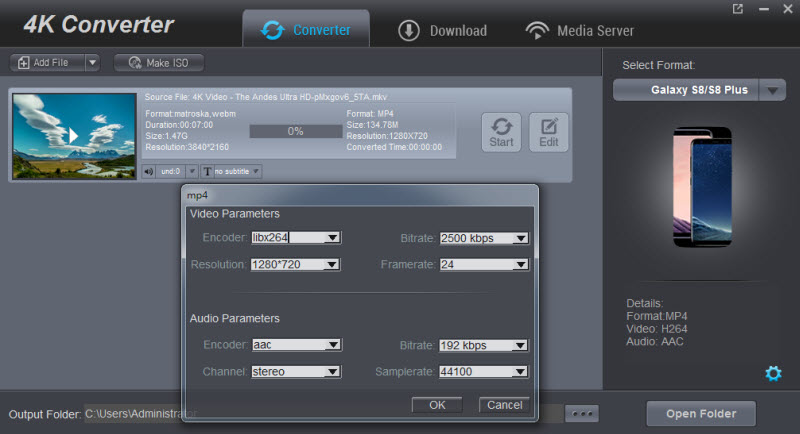Open the Edit video tool
The width and height of the screenshot is (800, 434).
548,131
